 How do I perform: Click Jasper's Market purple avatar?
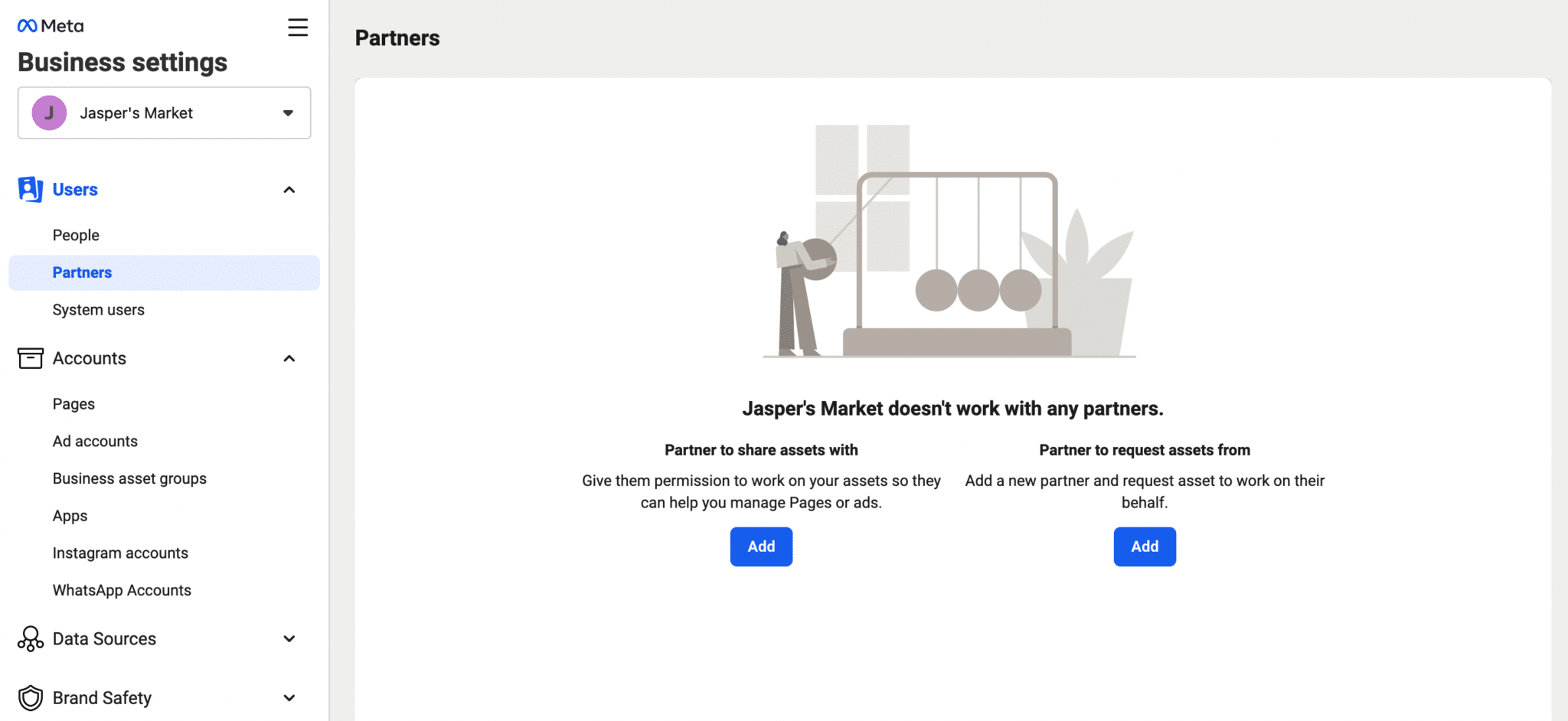[x=49, y=113]
